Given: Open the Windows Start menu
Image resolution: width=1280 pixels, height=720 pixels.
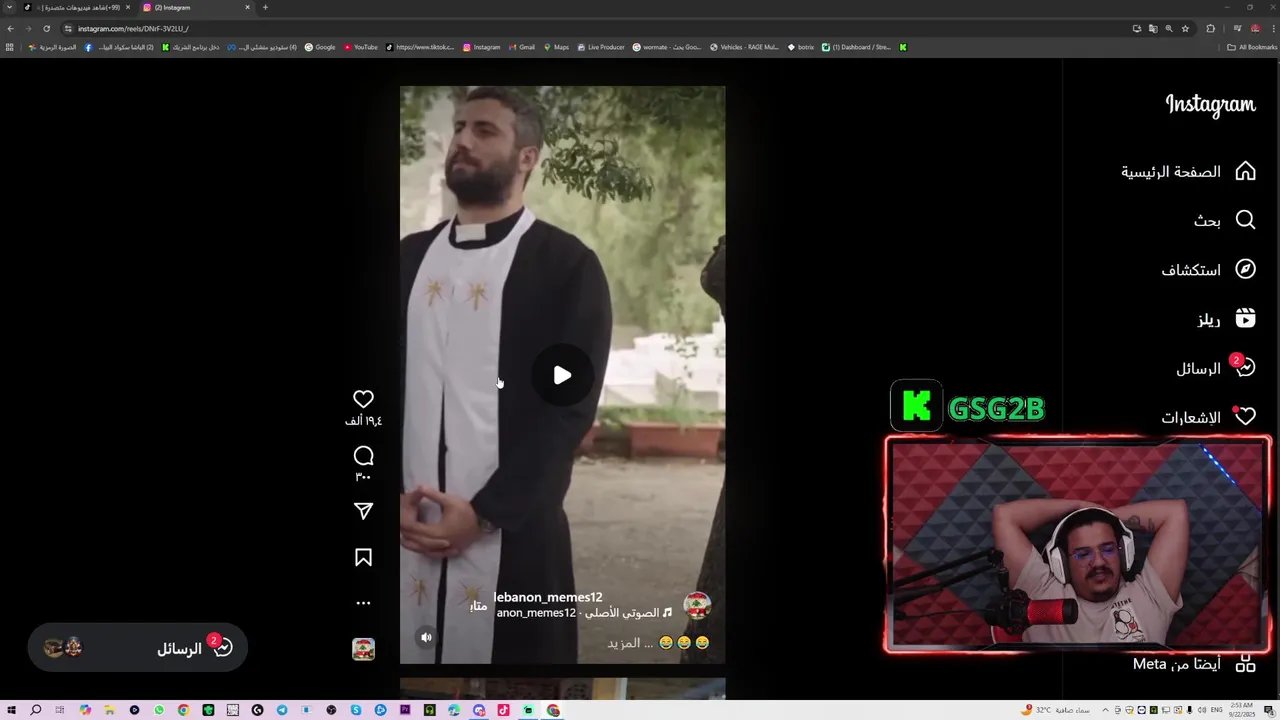Looking at the screenshot, I should point(11,710).
